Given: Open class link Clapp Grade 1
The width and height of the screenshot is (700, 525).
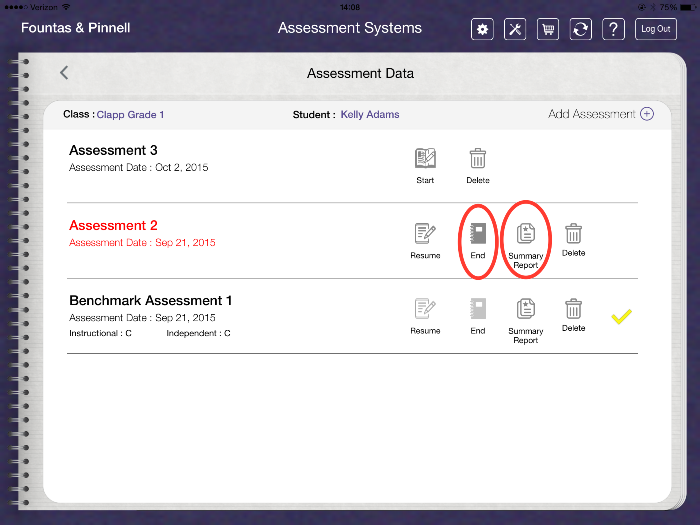Looking at the screenshot, I should pos(130,115).
